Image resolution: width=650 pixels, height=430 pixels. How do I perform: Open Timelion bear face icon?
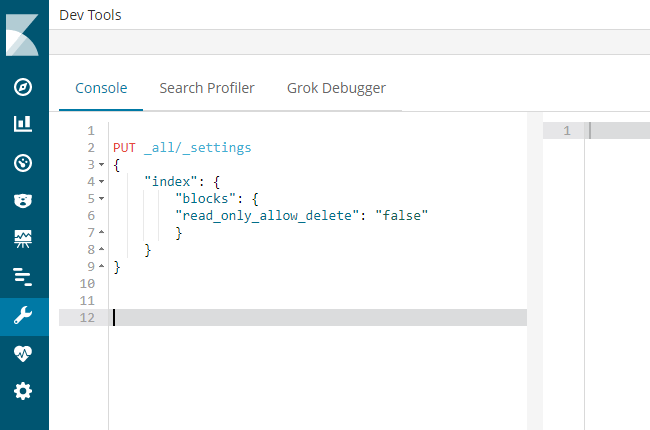coord(23,201)
